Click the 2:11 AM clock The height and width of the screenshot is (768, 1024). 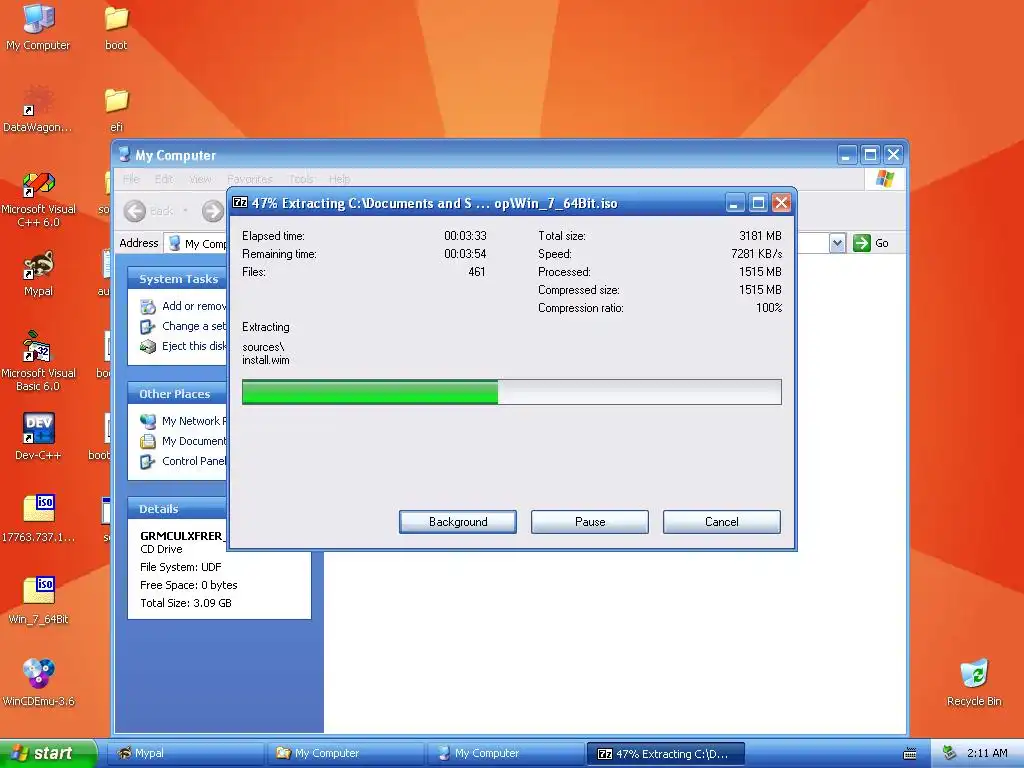pyautogui.click(x=987, y=753)
